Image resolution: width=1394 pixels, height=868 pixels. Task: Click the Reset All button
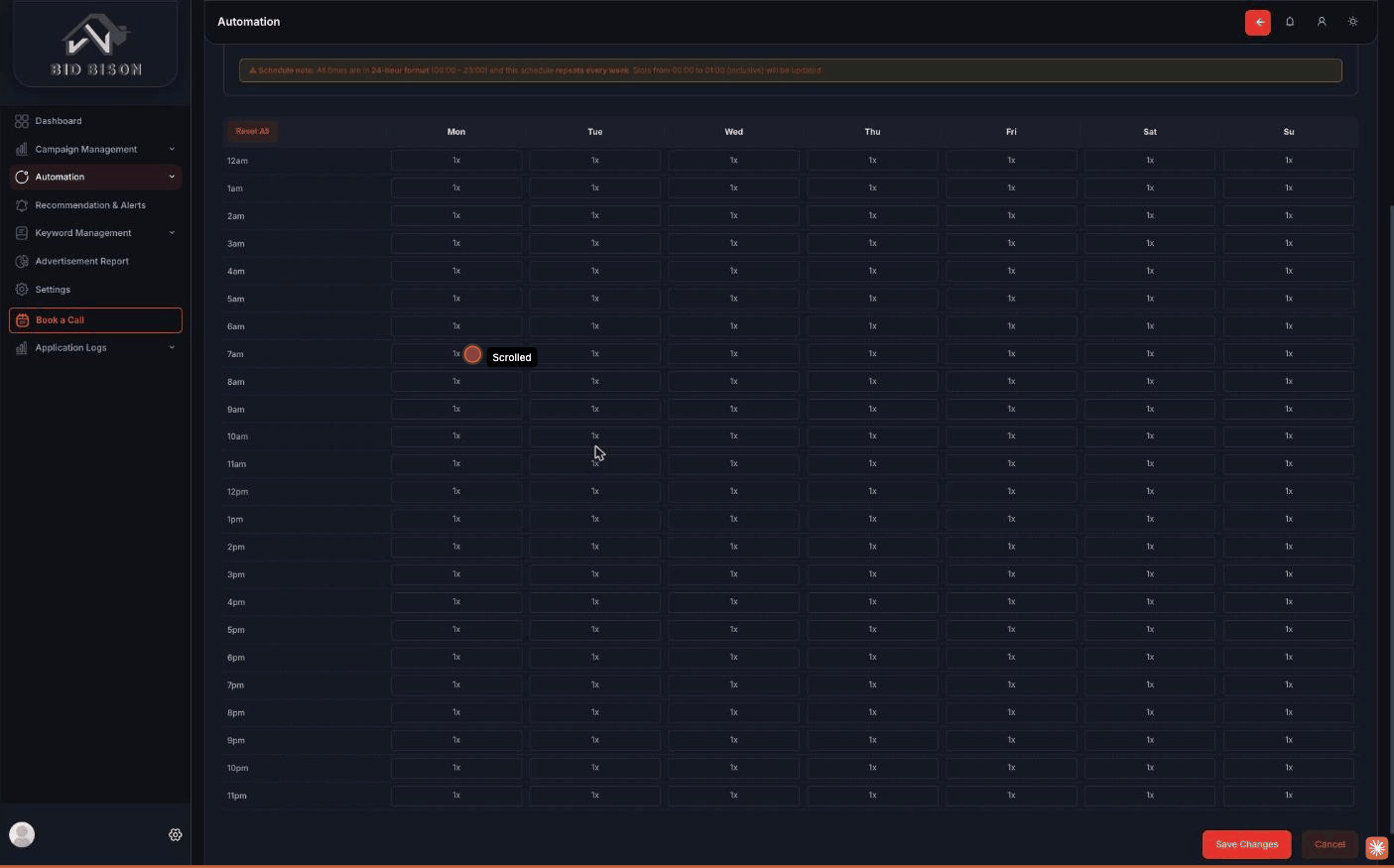coord(252,131)
